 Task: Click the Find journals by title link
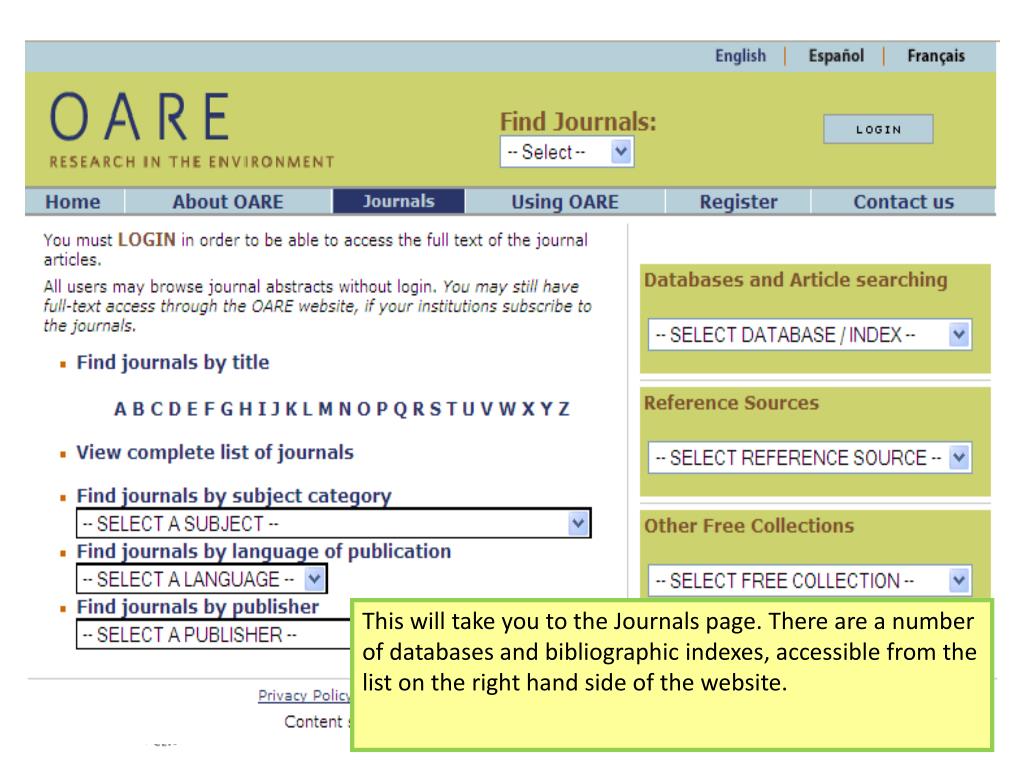click(x=173, y=362)
